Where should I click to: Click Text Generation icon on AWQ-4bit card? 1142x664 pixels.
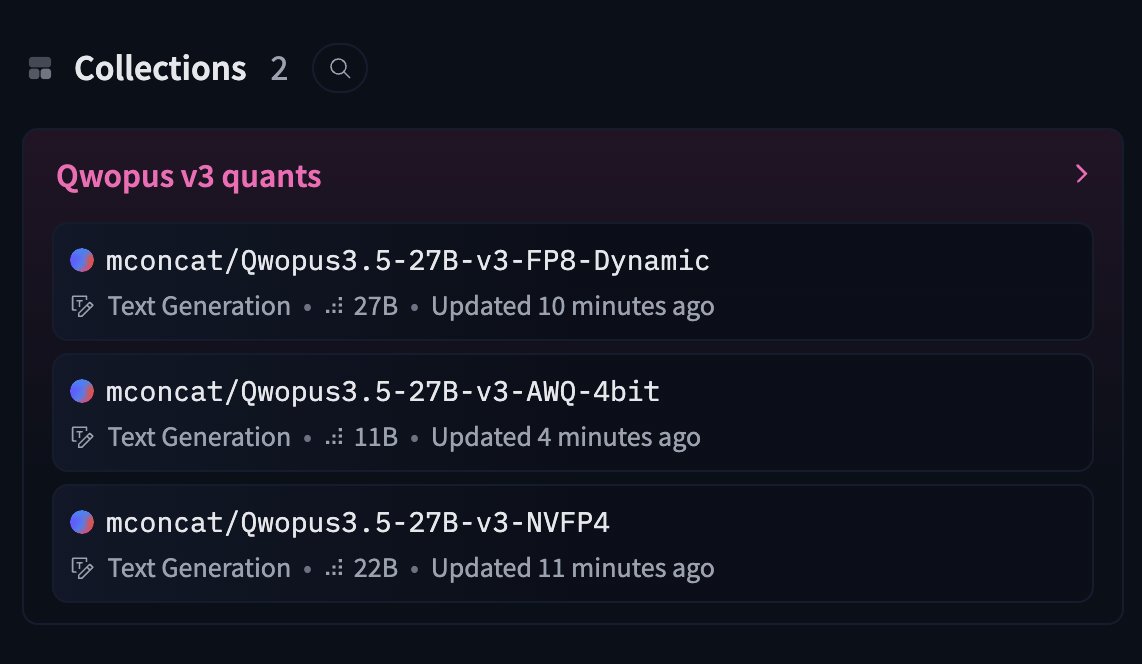pyautogui.click(x=82, y=438)
